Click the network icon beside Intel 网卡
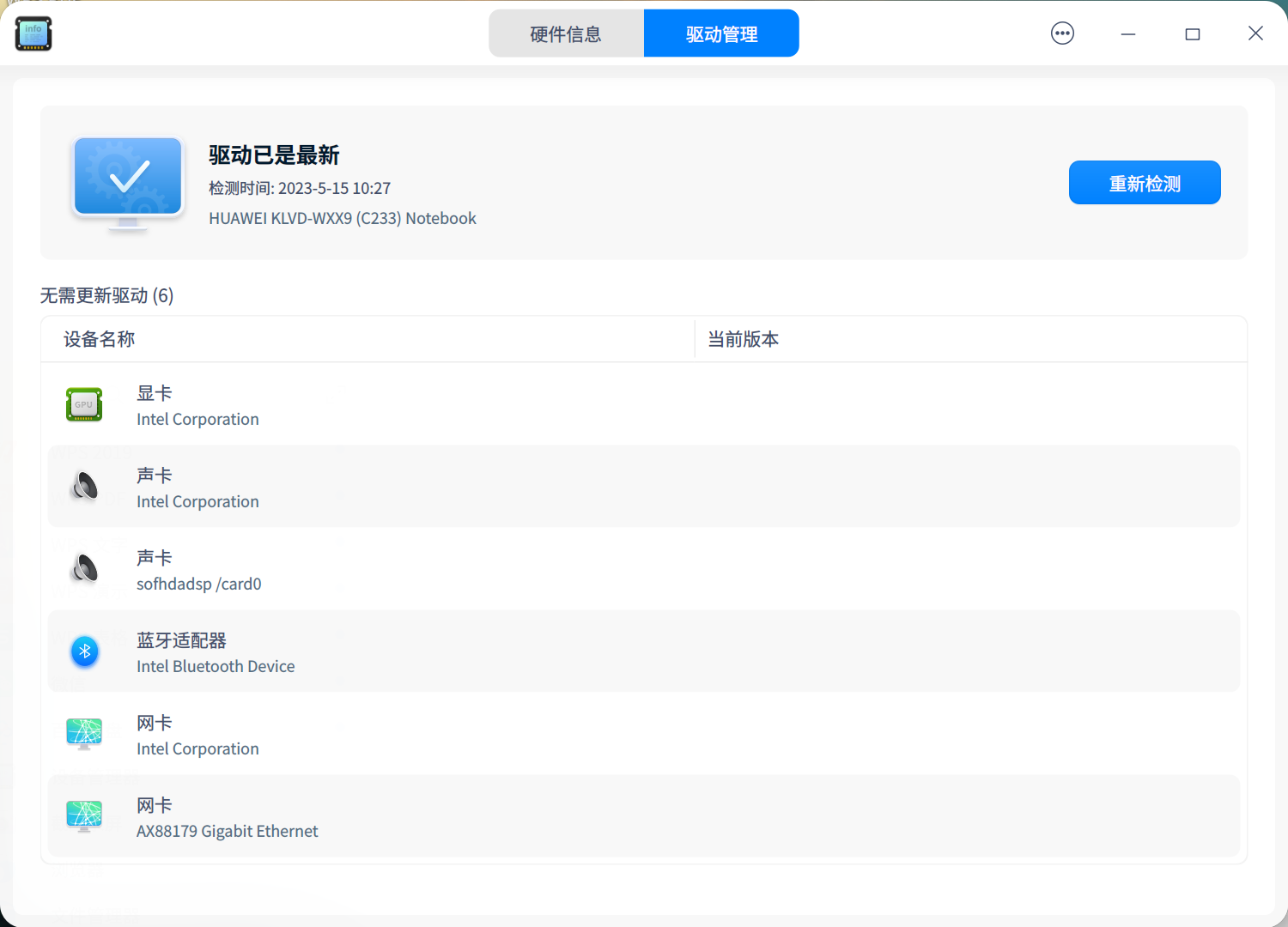This screenshot has height=927, width=1288. click(83, 734)
